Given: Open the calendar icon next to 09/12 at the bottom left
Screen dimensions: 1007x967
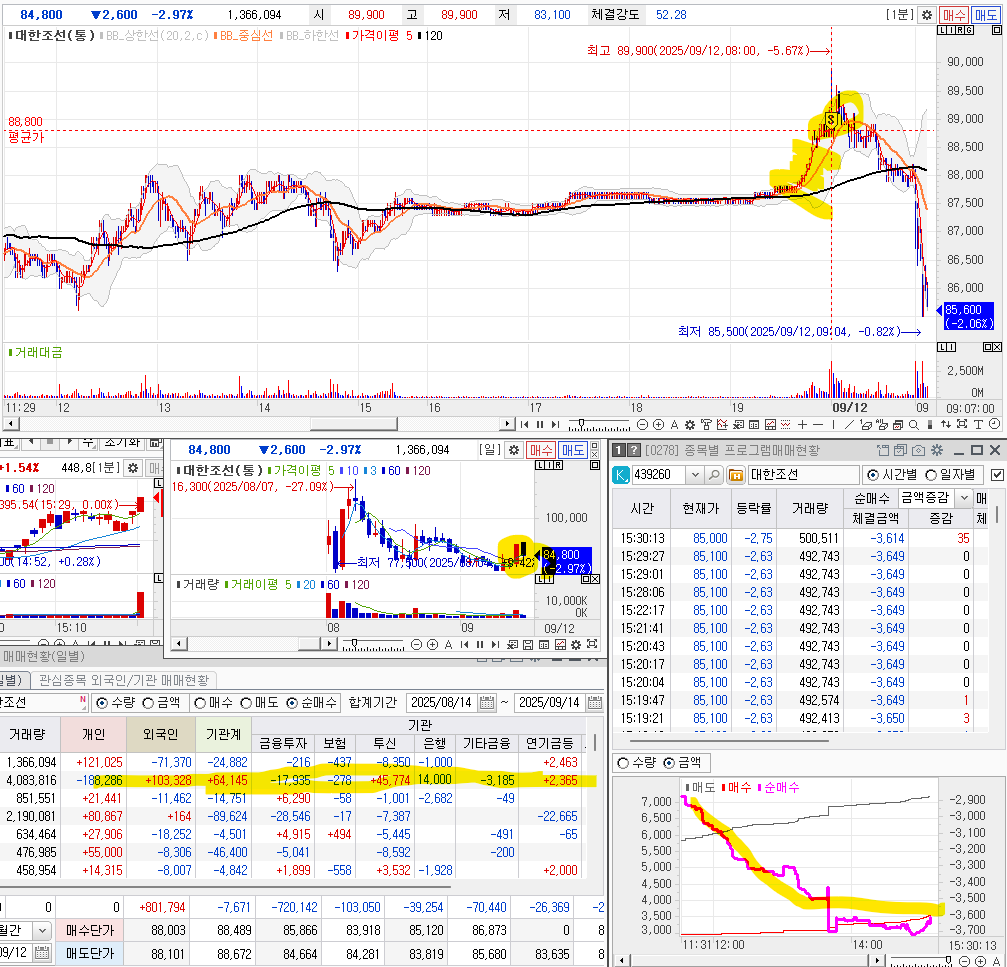Looking at the screenshot, I should (x=41, y=954).
